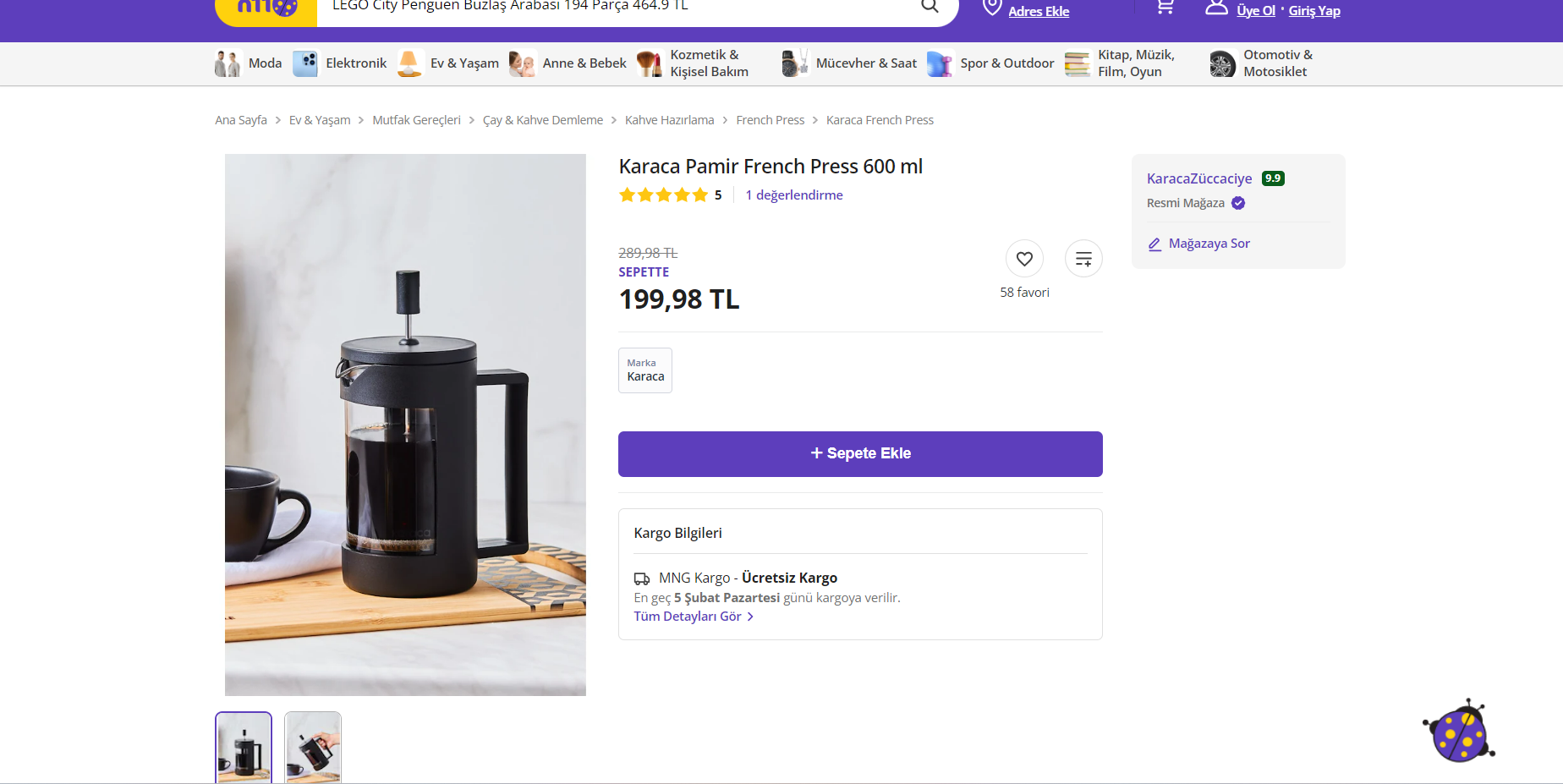1563x784 pixels.
Task: Open the Ev & Yaşam category menu
Action: coord(448,63)
